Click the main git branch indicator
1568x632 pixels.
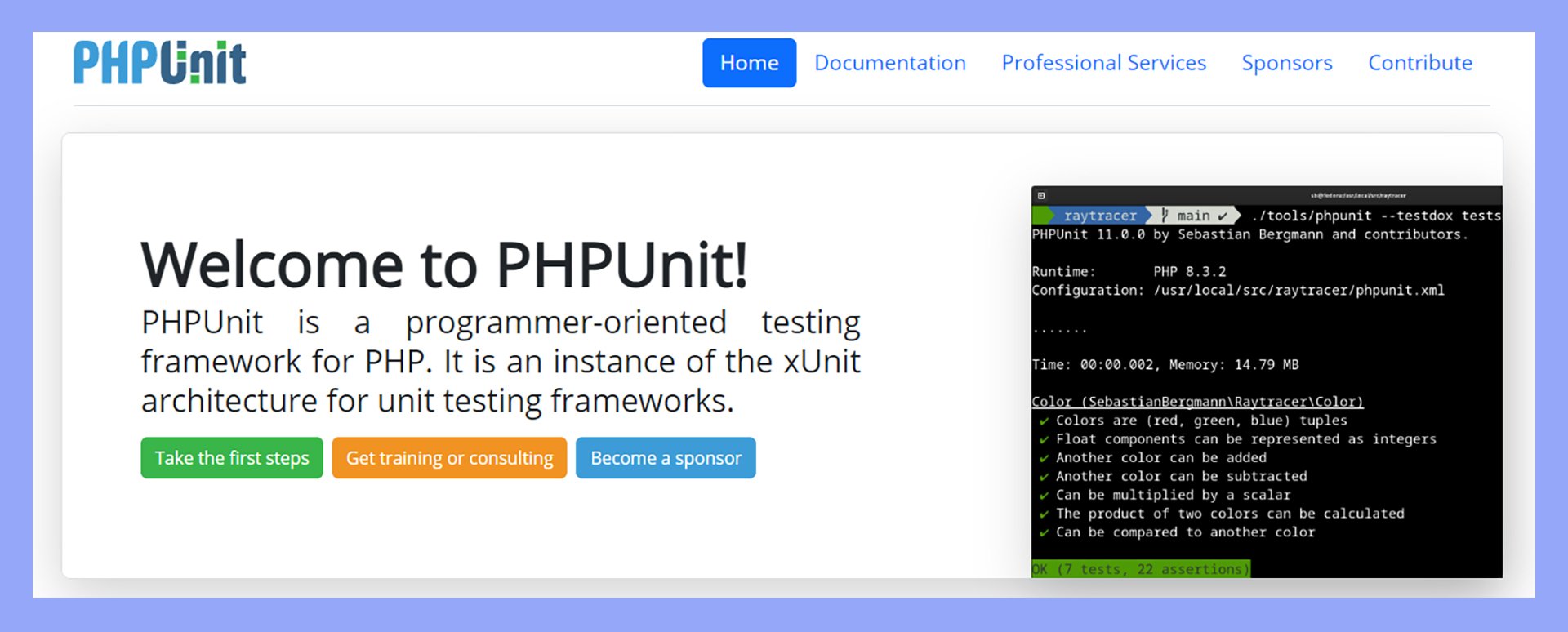click(x=1193, y=216)
